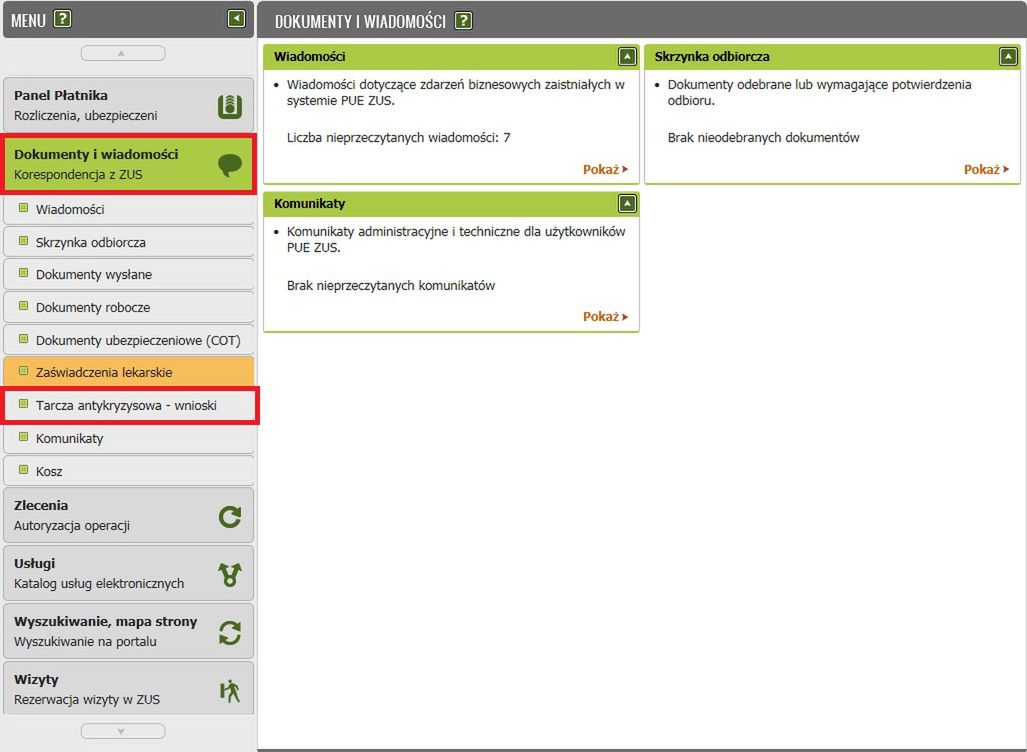Open Komunikaty submenu item
This screenshot has width=1027, height=752.
click(128, 438)
